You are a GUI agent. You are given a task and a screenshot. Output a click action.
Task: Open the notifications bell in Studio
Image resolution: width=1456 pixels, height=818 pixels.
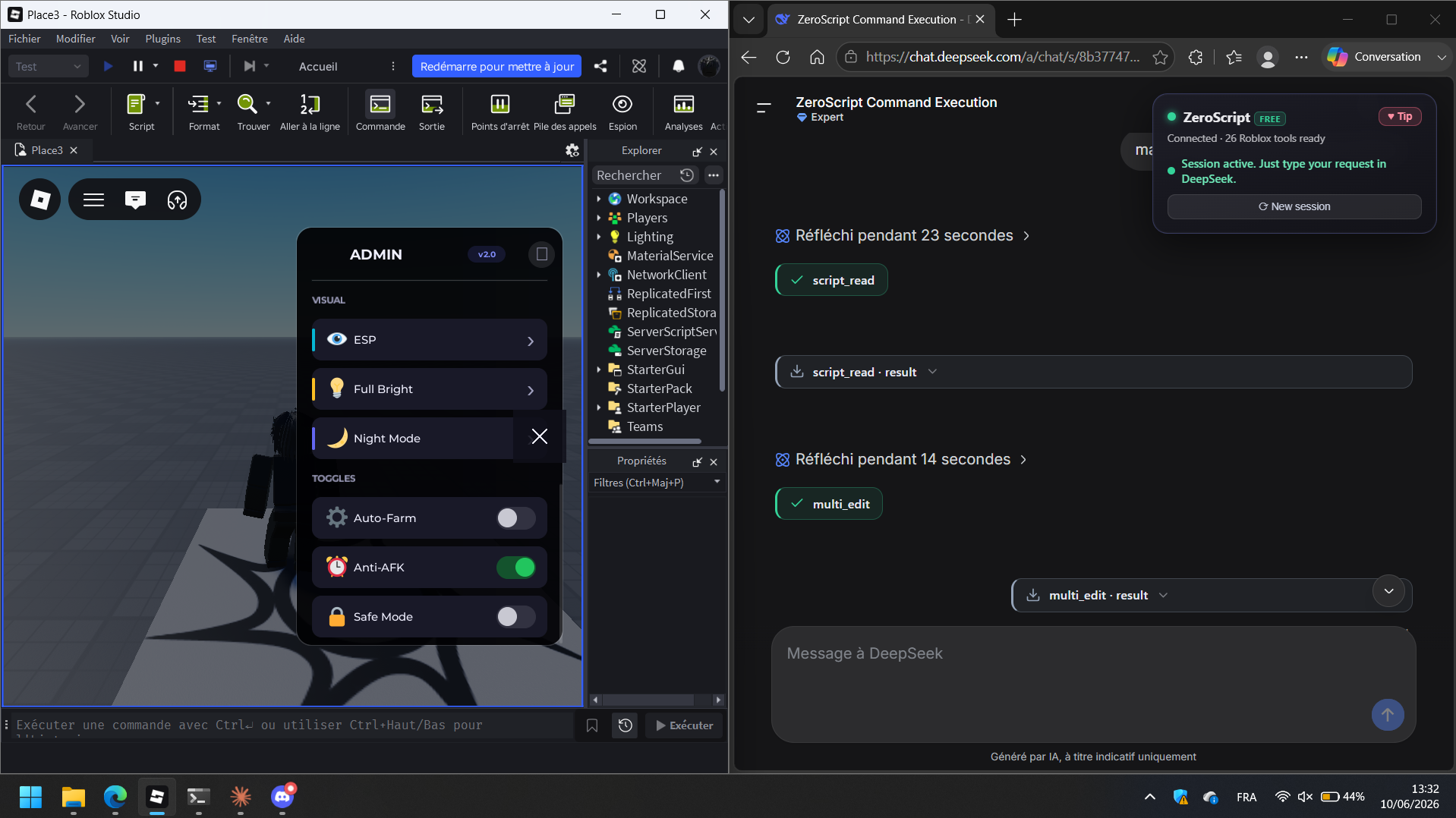pos(679,67)
